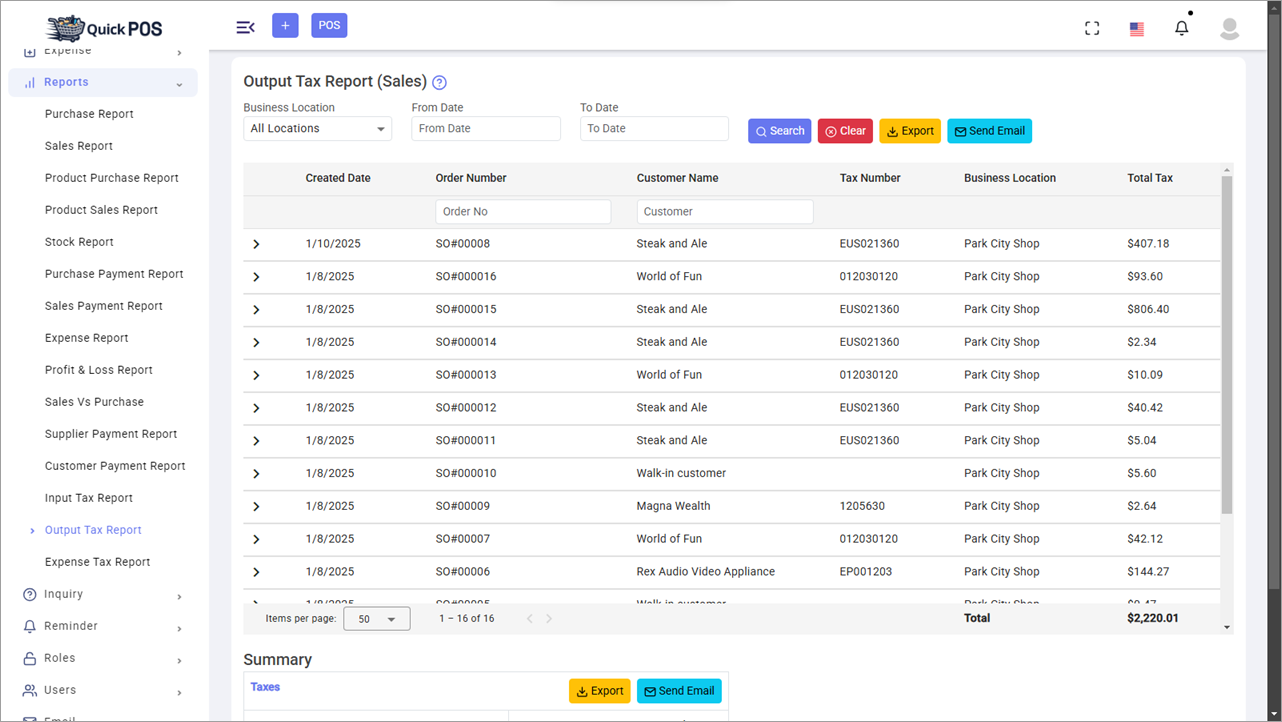Image resolution: width=1282 pixels, height=722 pixels.
Task: Open the language selector flag icon
Action: (x=1136, y=28)
